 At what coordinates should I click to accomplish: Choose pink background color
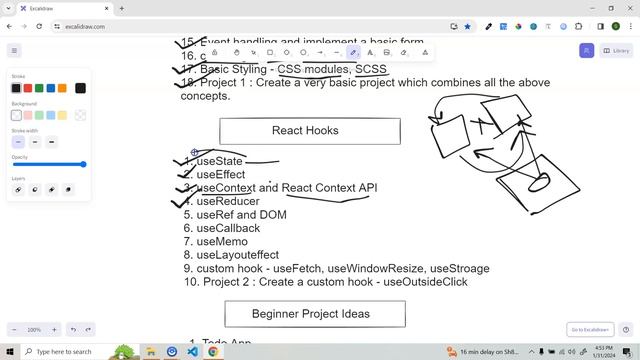pos(28,116)
